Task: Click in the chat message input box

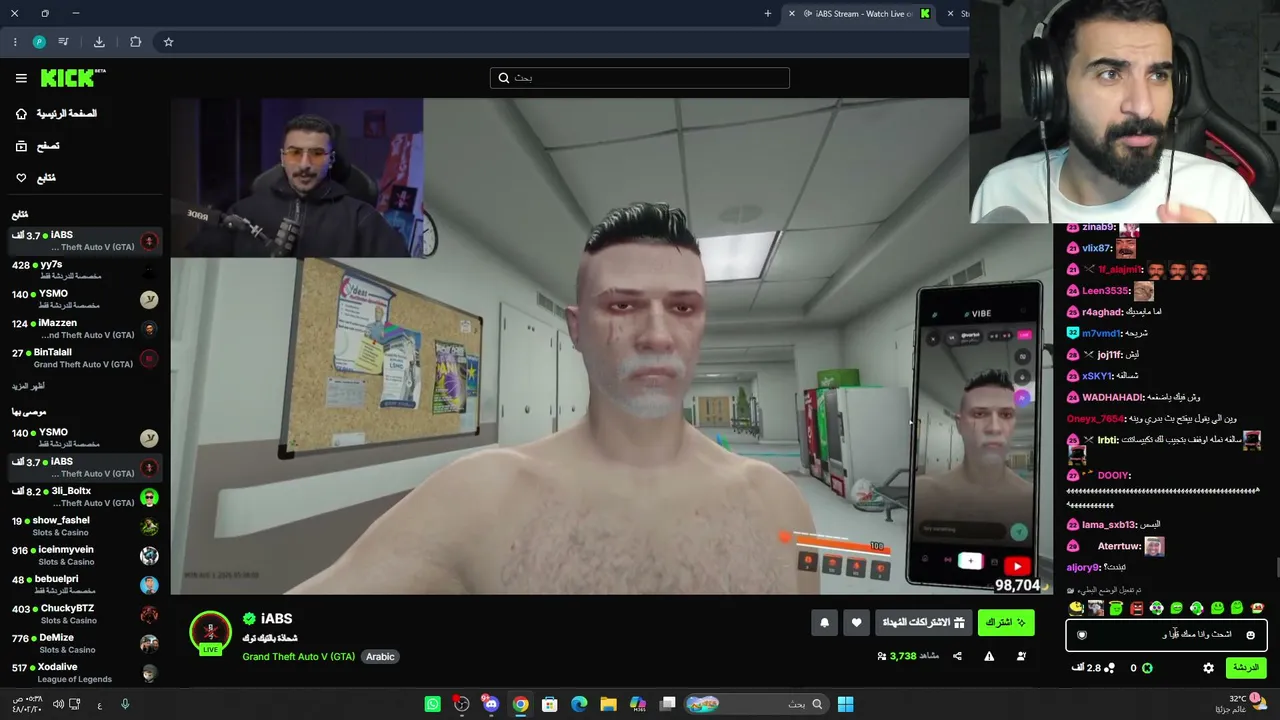Action: [x=1167, y=635]
